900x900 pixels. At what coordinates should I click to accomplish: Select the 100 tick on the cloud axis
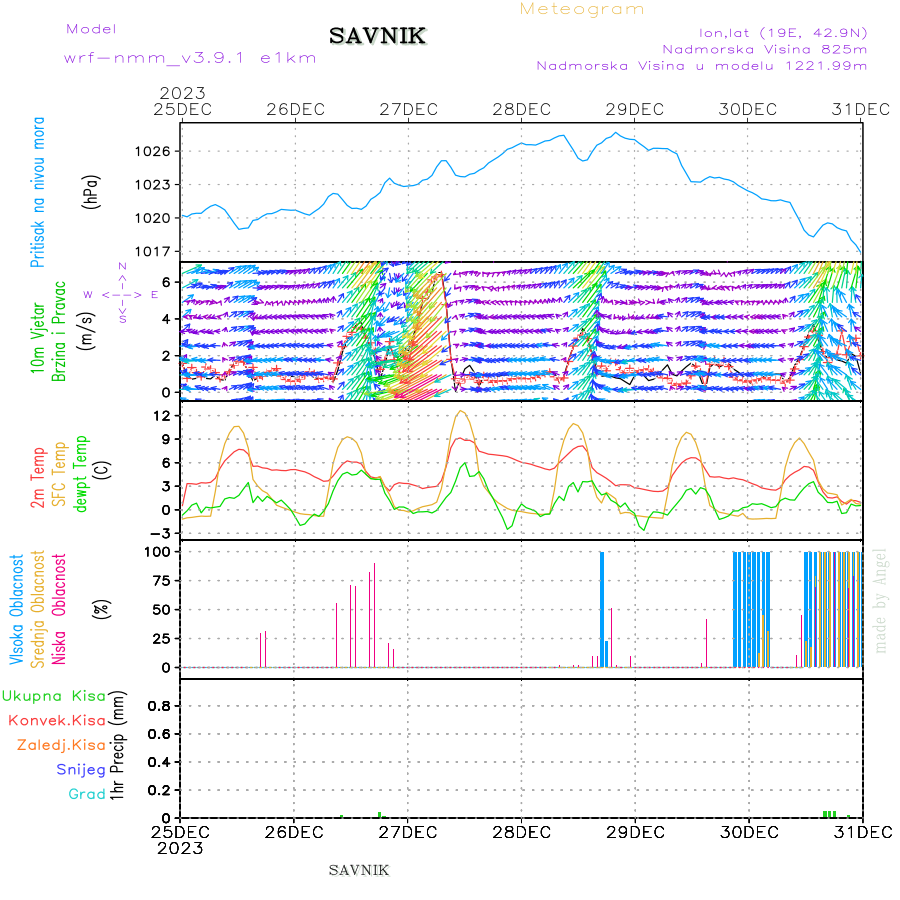157,552
